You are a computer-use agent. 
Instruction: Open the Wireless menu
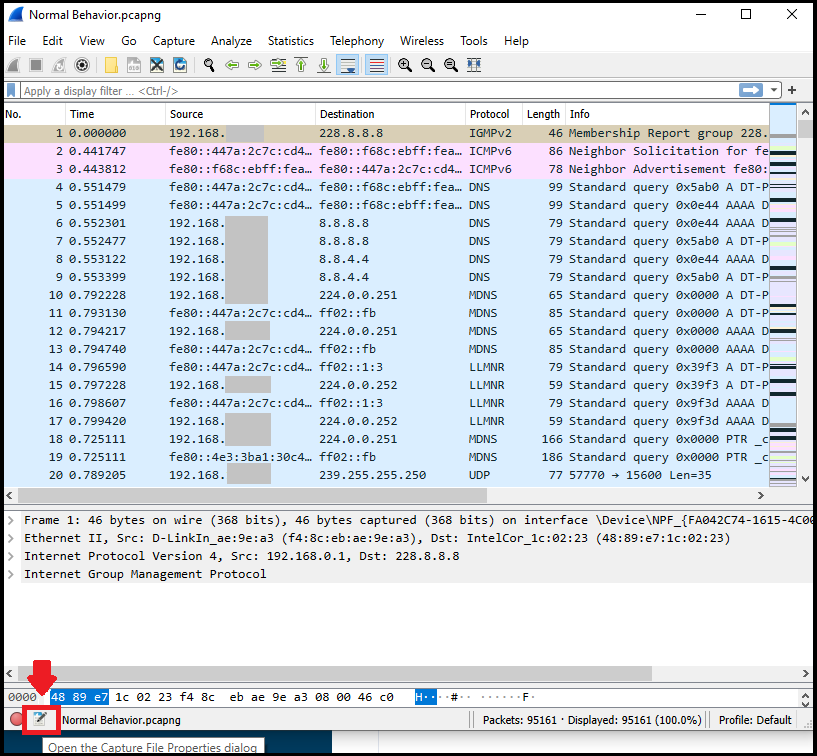pyautogui.click(x=422, y=41)
